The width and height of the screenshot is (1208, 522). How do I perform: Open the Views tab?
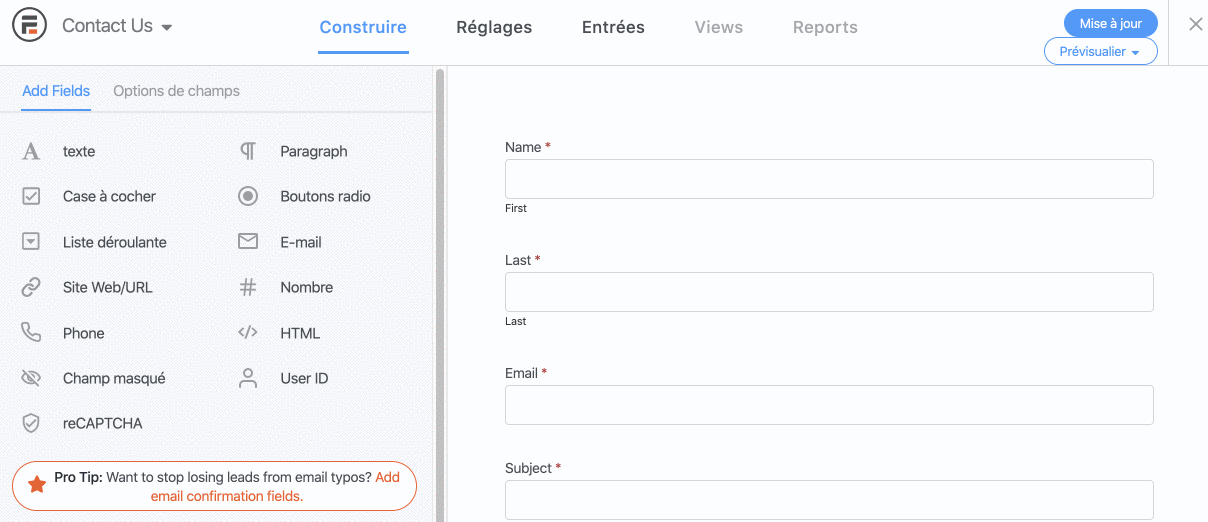(719, 28)
